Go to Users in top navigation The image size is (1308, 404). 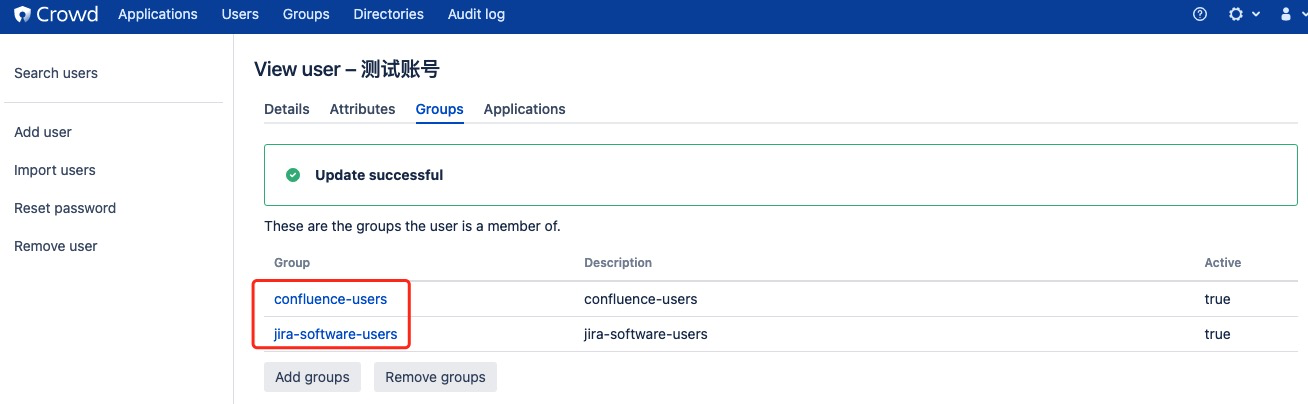pyautogui.click(x=240, y=14)
